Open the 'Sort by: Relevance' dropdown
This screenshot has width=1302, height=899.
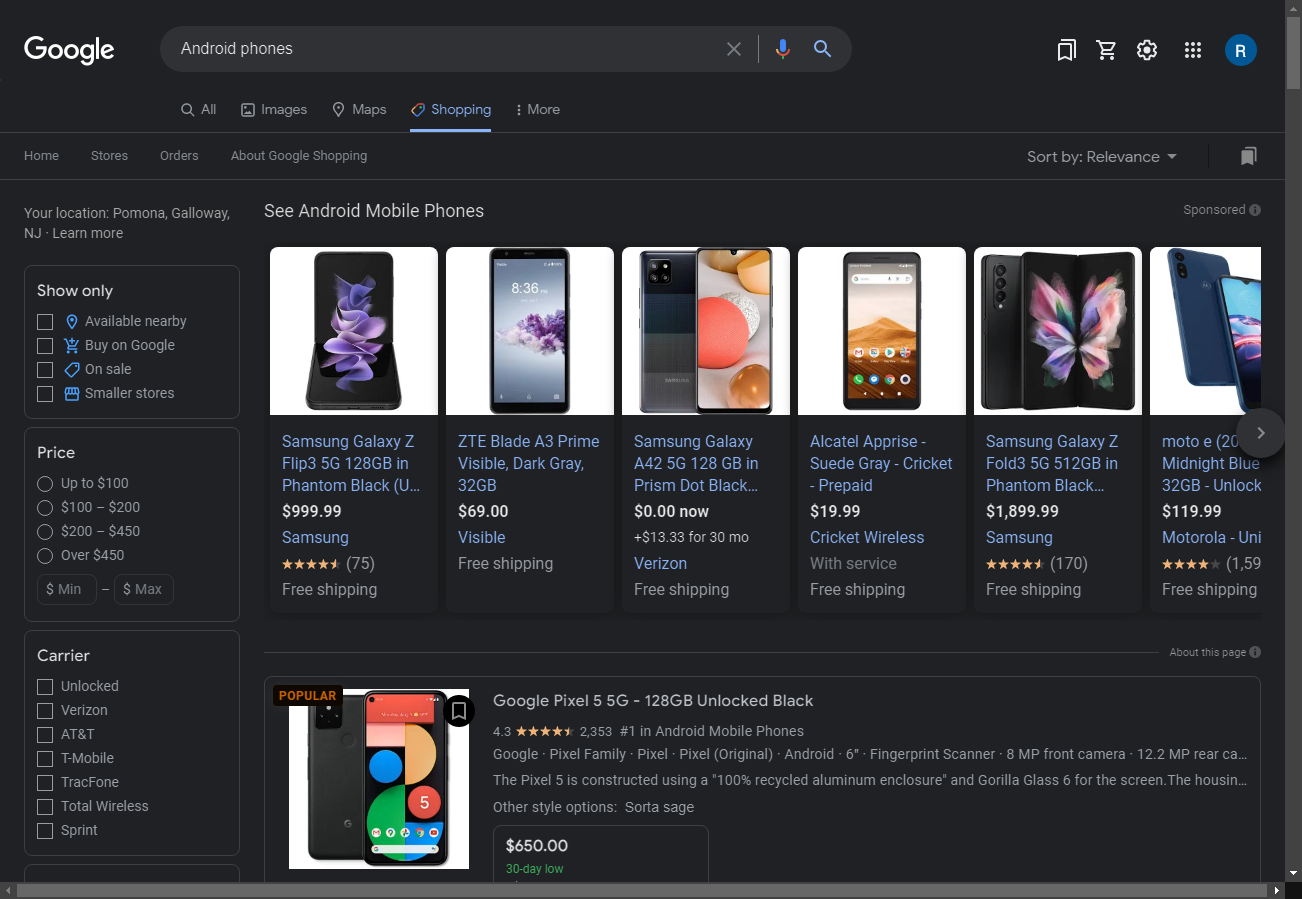[x=1101, y=156]
